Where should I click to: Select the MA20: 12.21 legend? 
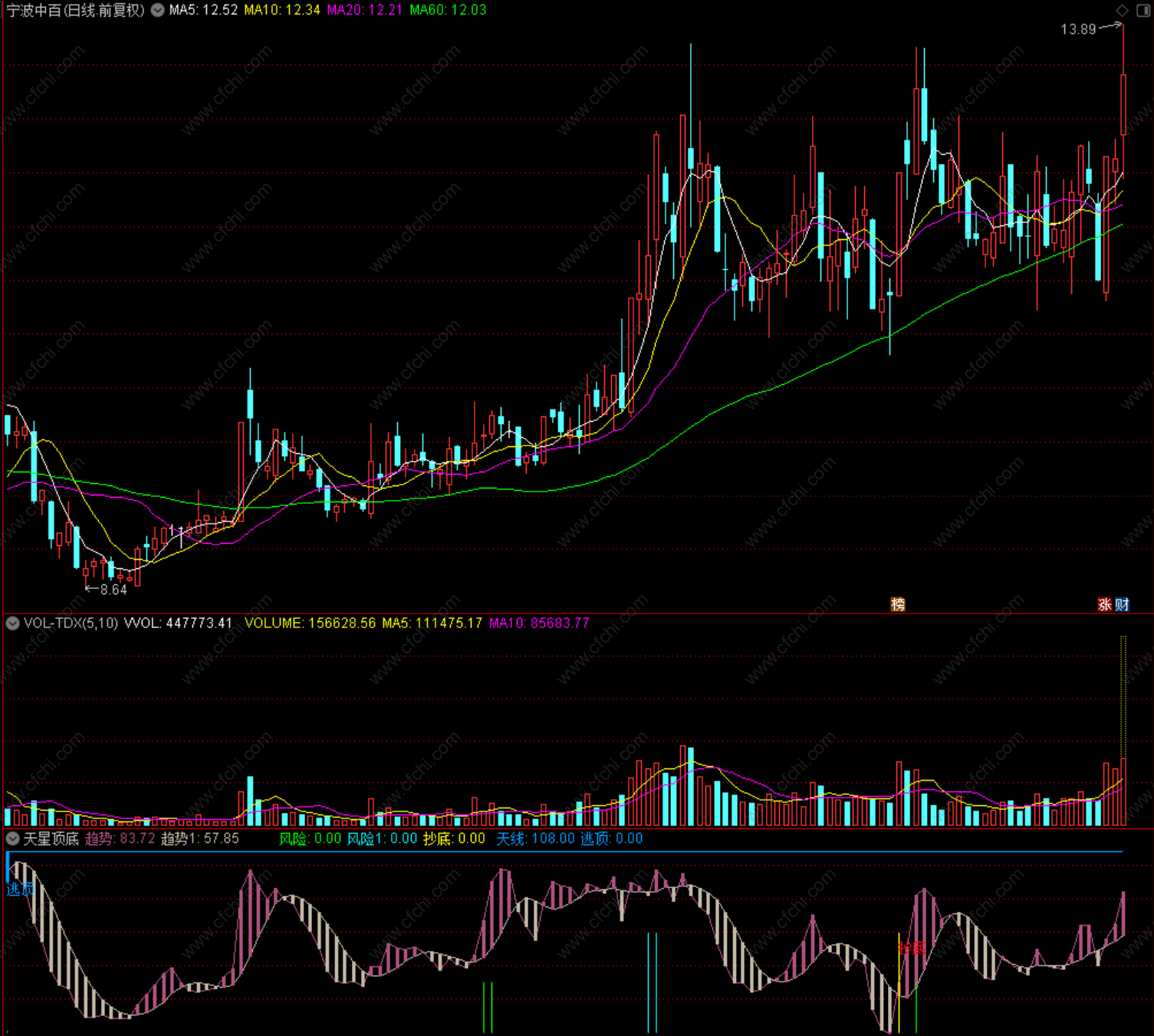[x=365, y=10]
